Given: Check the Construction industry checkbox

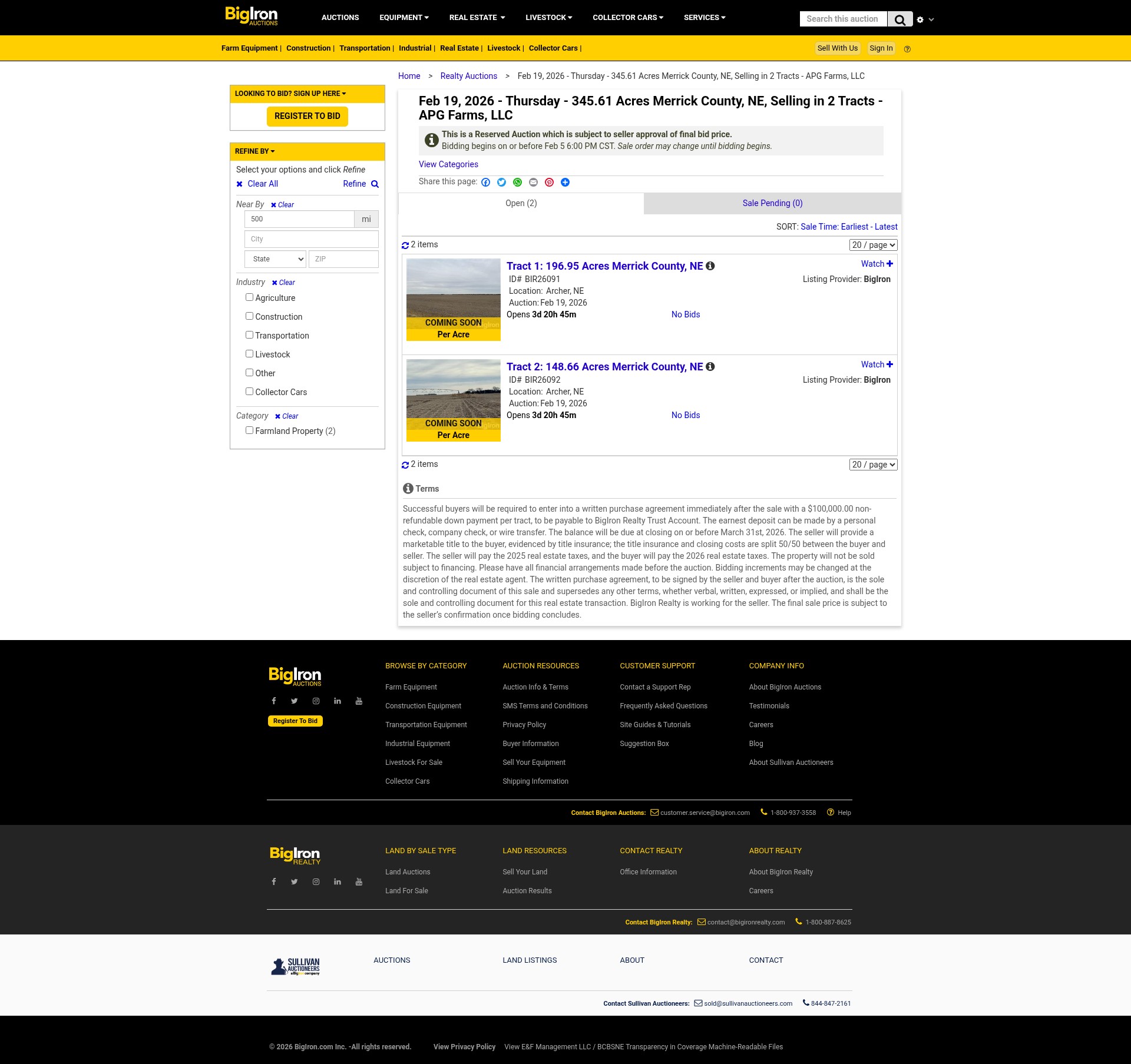Looking at the screenshot, I should click(x=250, y=316).
